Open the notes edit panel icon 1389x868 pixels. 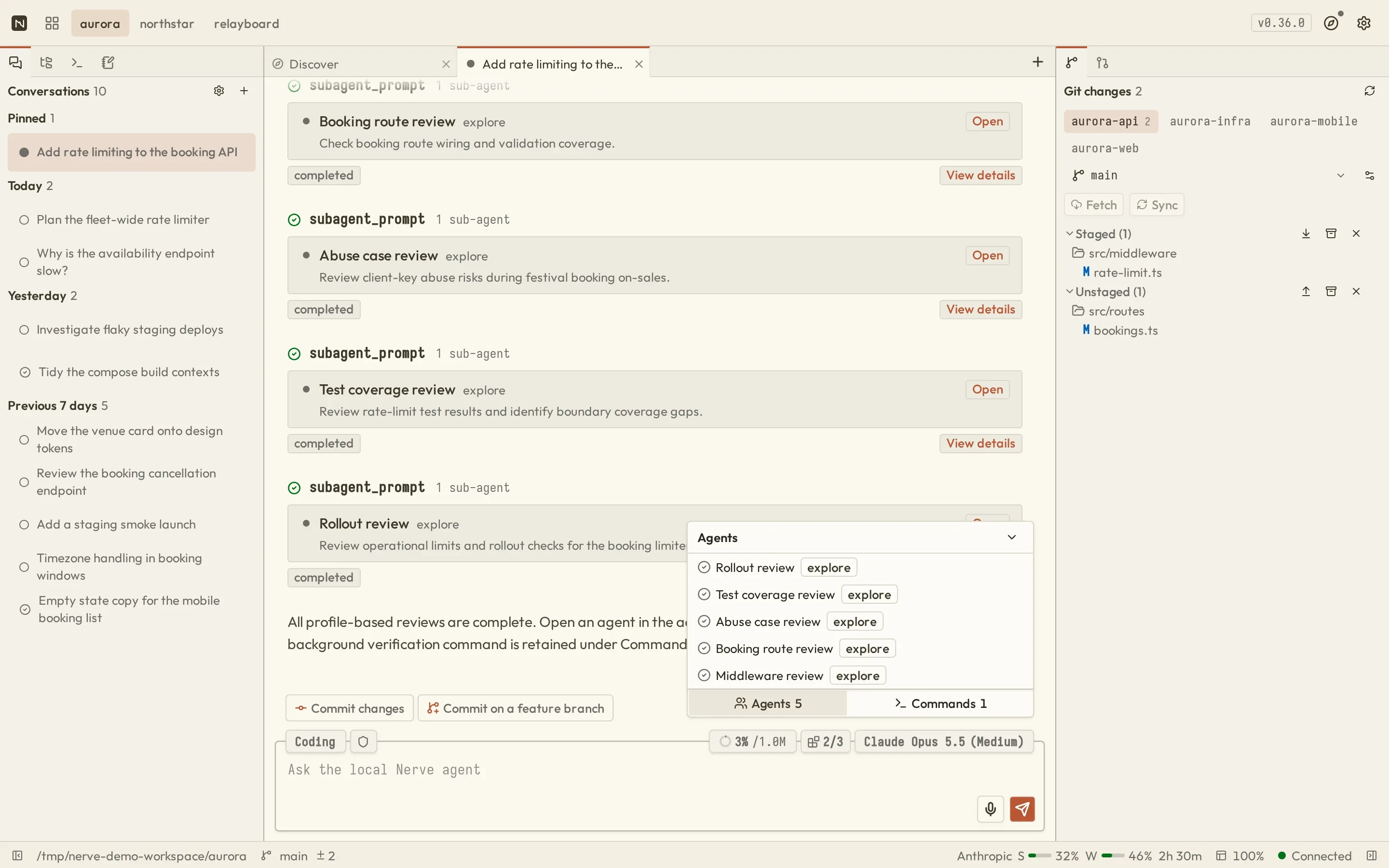point(108,63)
